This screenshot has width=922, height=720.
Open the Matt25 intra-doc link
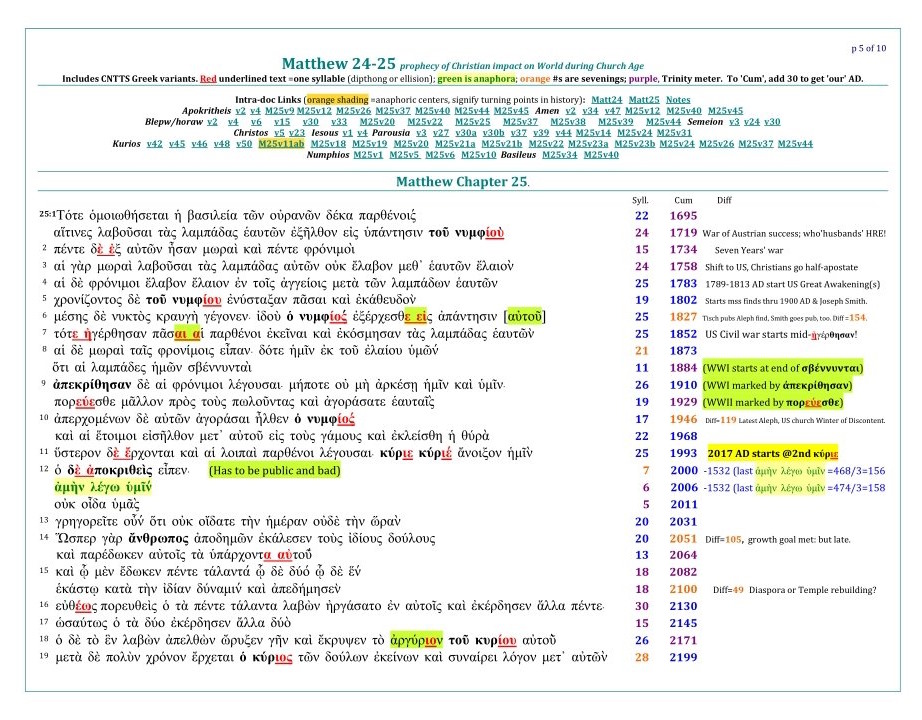644,100
